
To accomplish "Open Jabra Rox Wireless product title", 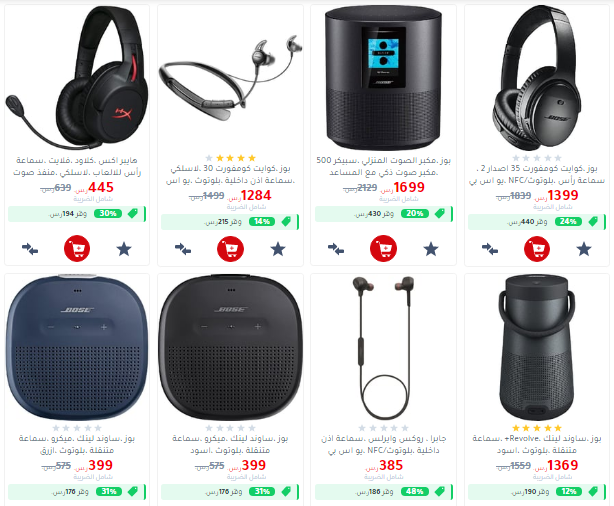I will (x=383, y=444).
